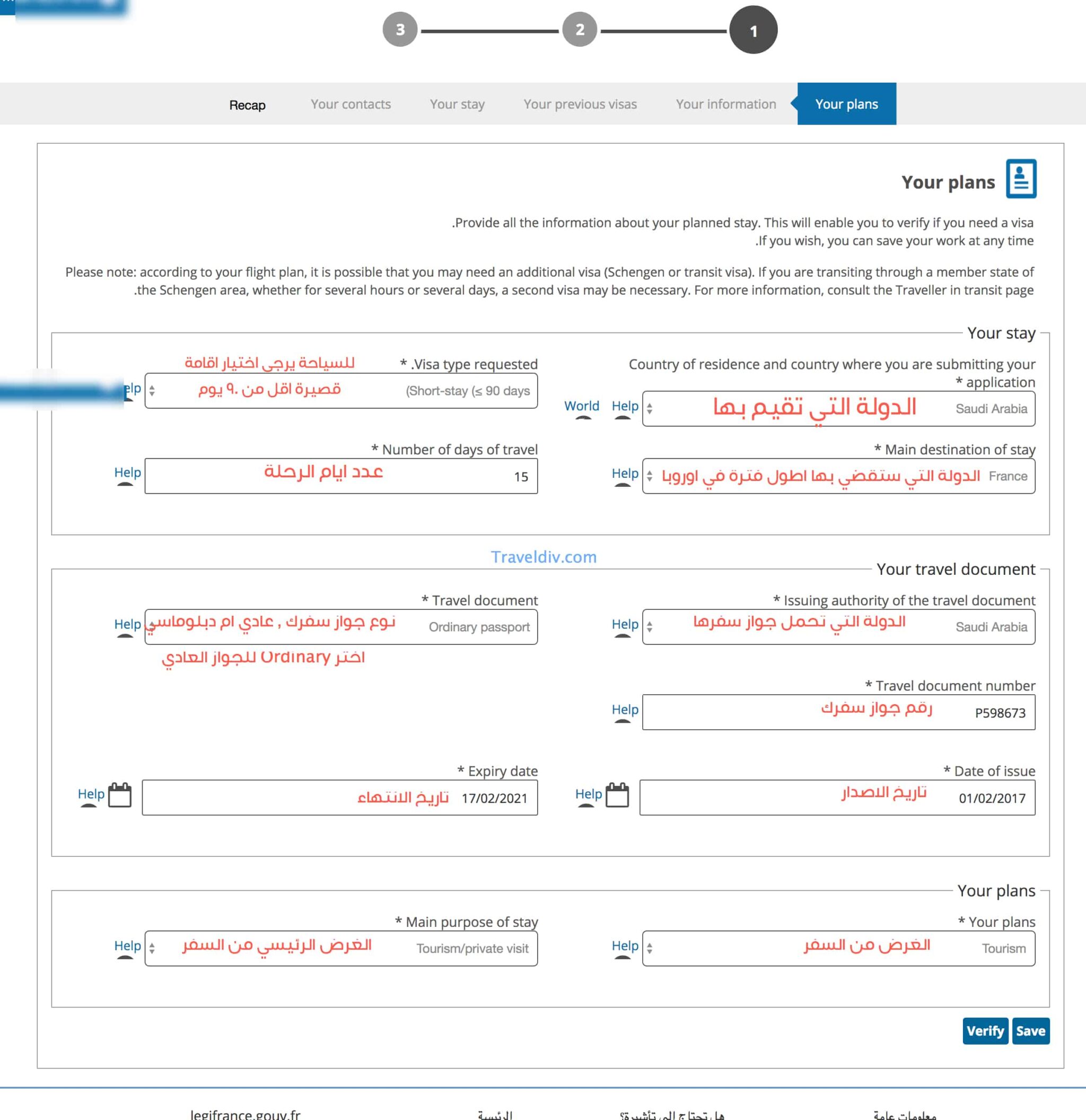1086x1120 pixels.
Task: Open Your plans Tourism dropdown
Action: (839, 949)
